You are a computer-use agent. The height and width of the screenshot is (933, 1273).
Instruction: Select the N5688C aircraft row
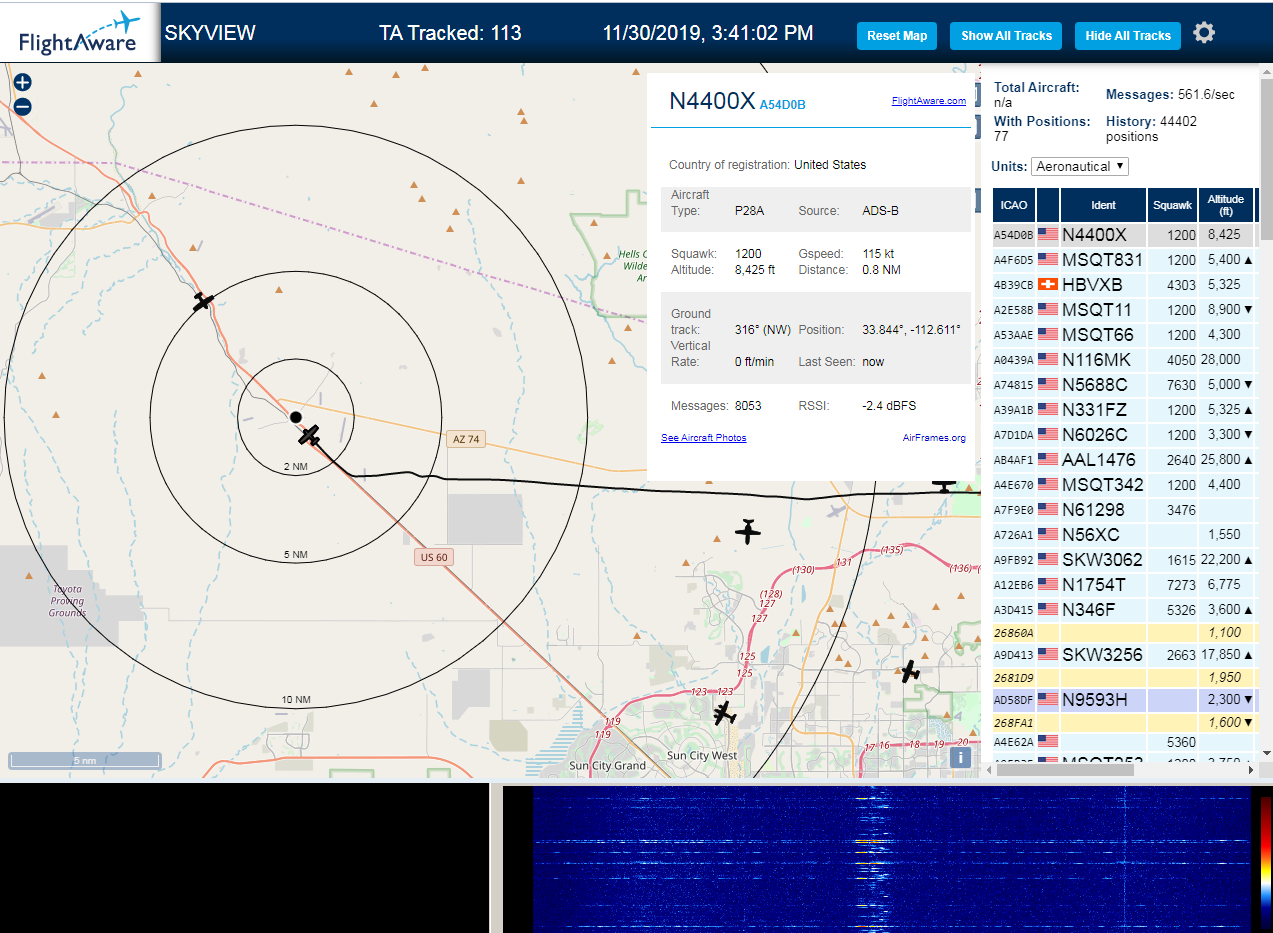[x=1123, y=385]
